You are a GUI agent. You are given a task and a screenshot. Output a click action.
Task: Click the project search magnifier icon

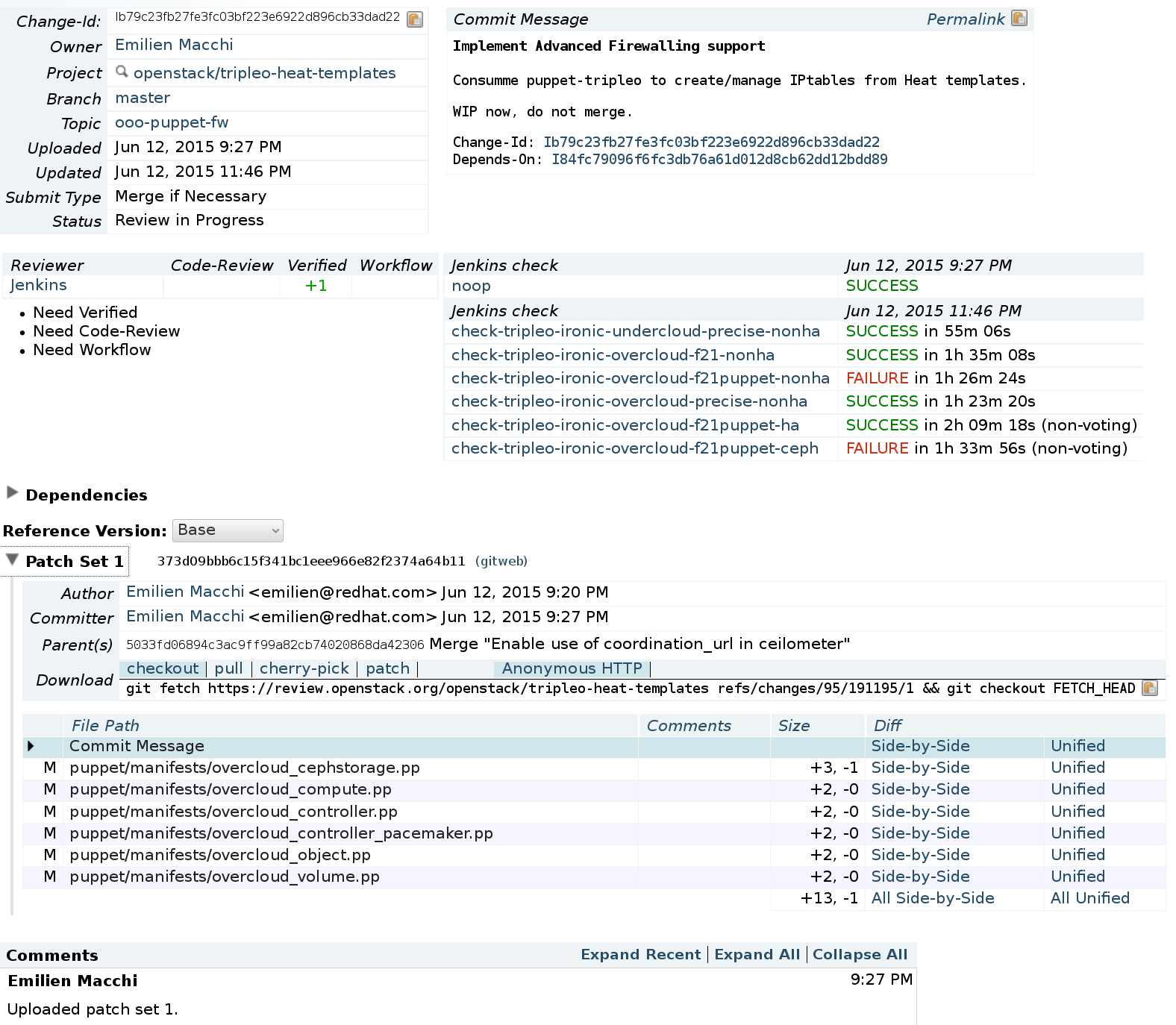pos(122,72)
